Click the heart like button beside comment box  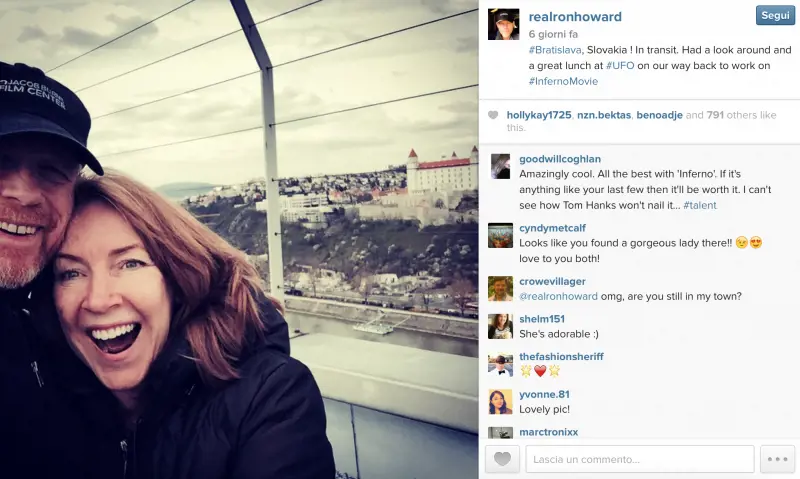[x=502, y=459]
